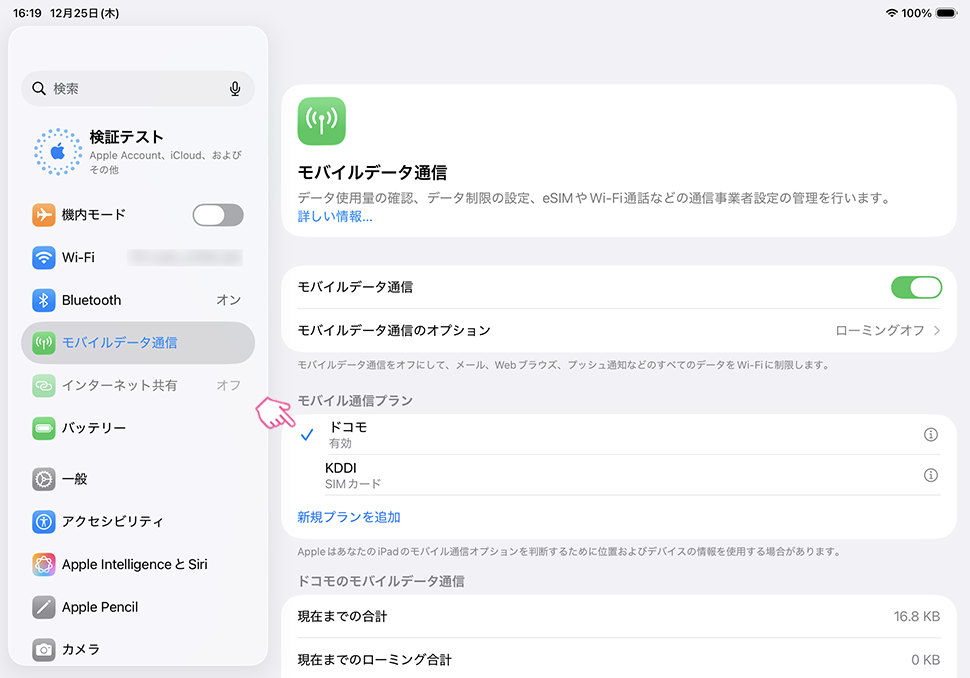Toggle 機内モード airplane mode switch

coord(217,215)
